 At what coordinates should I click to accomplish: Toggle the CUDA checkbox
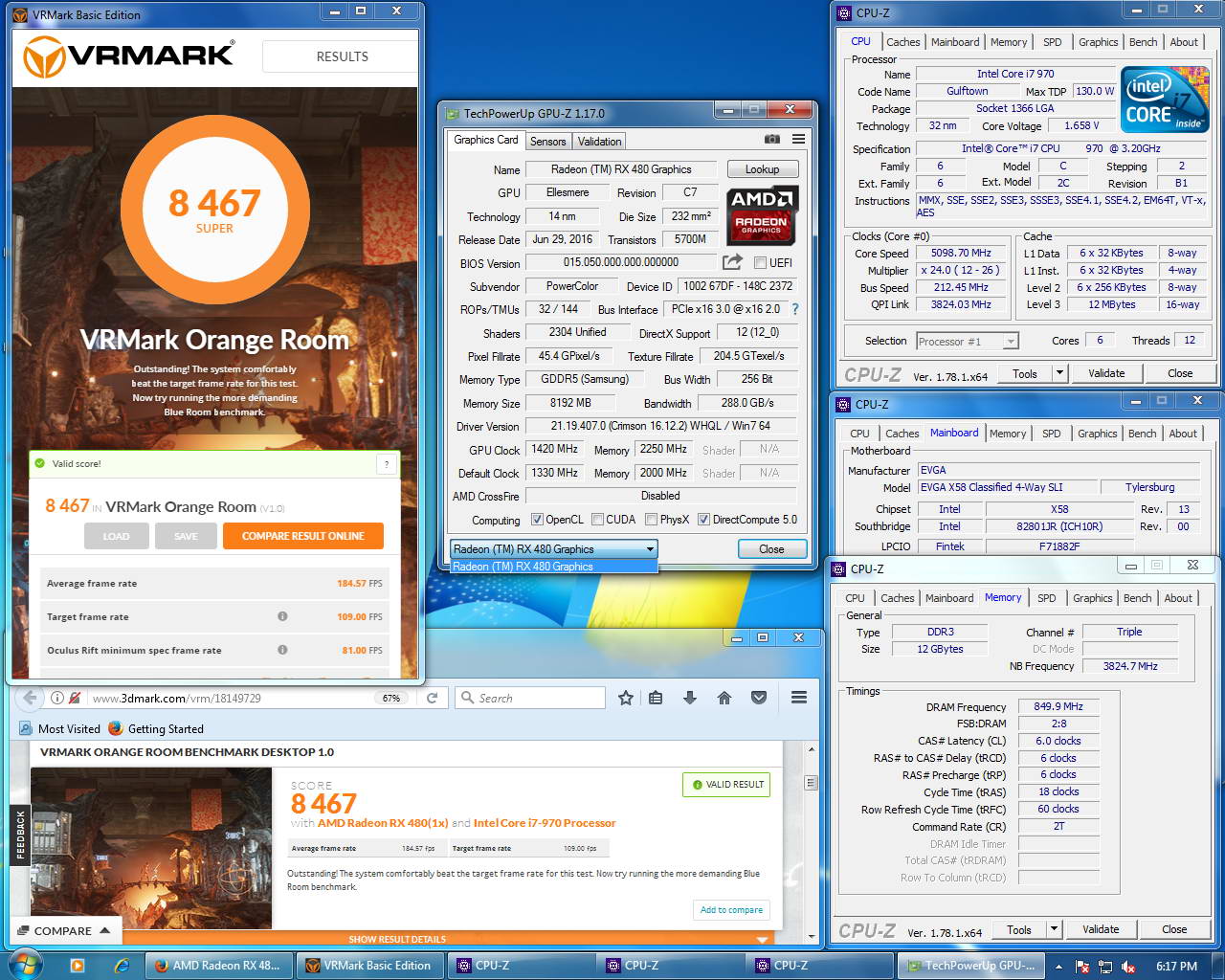[x=597, y=520]
